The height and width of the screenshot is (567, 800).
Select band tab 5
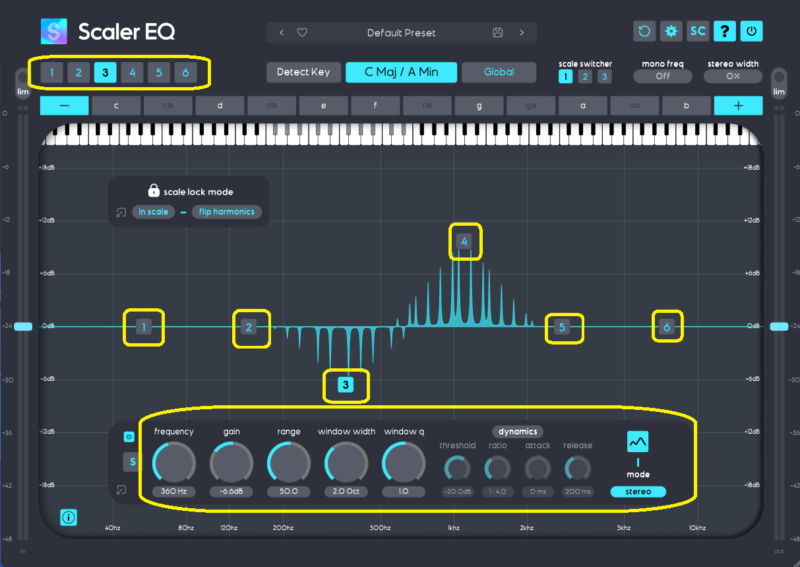coord(157,72)
